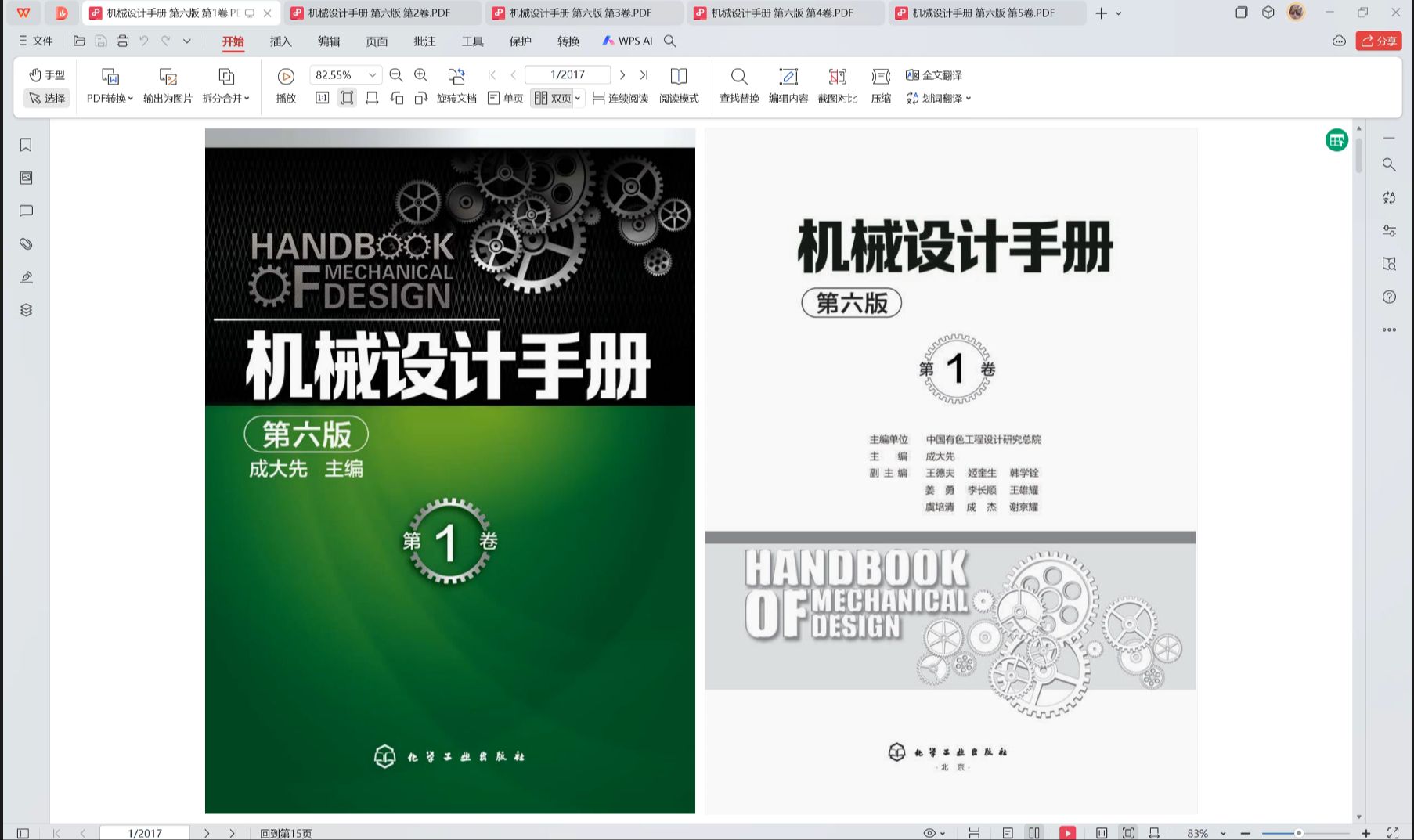Click status bar zoom in plus button
The image size is (1414, 840).
[1366, 833]
